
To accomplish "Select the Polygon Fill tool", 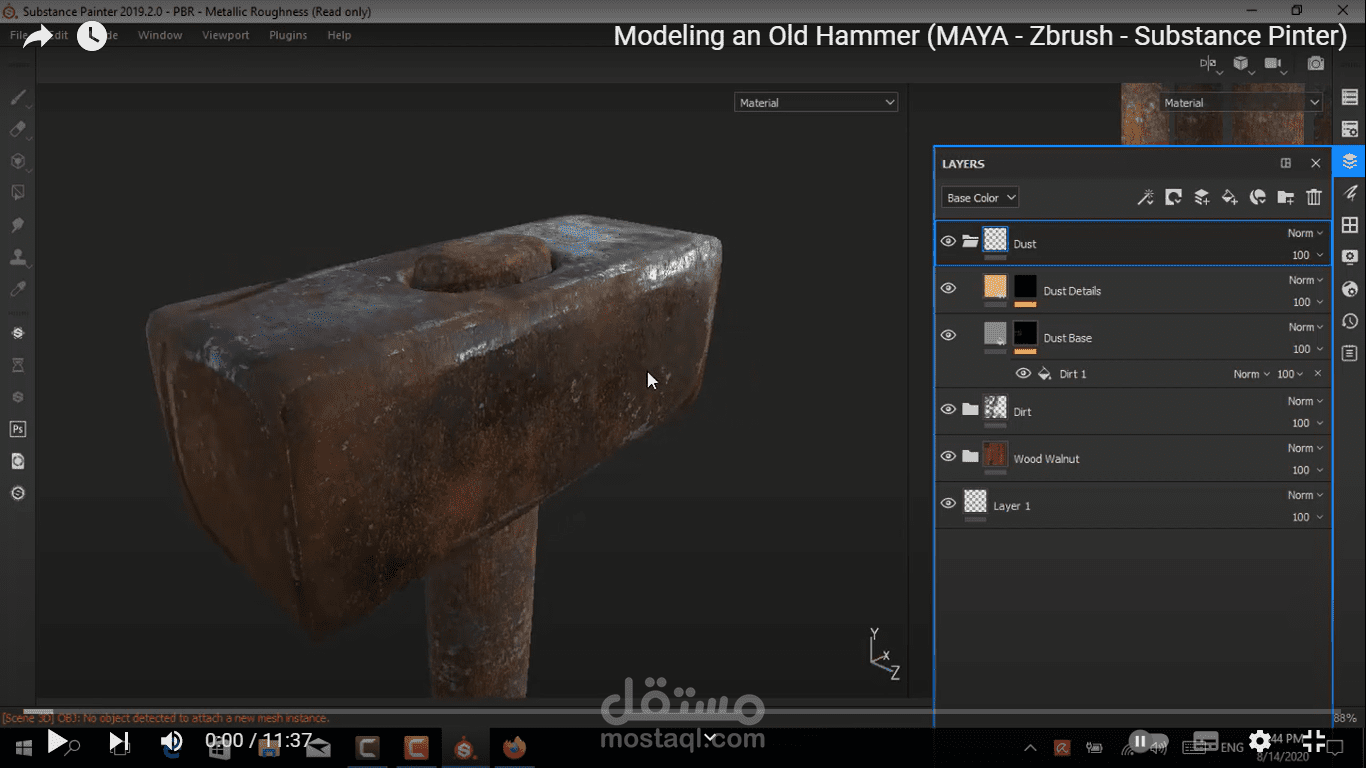I will (x=17, y=193).
